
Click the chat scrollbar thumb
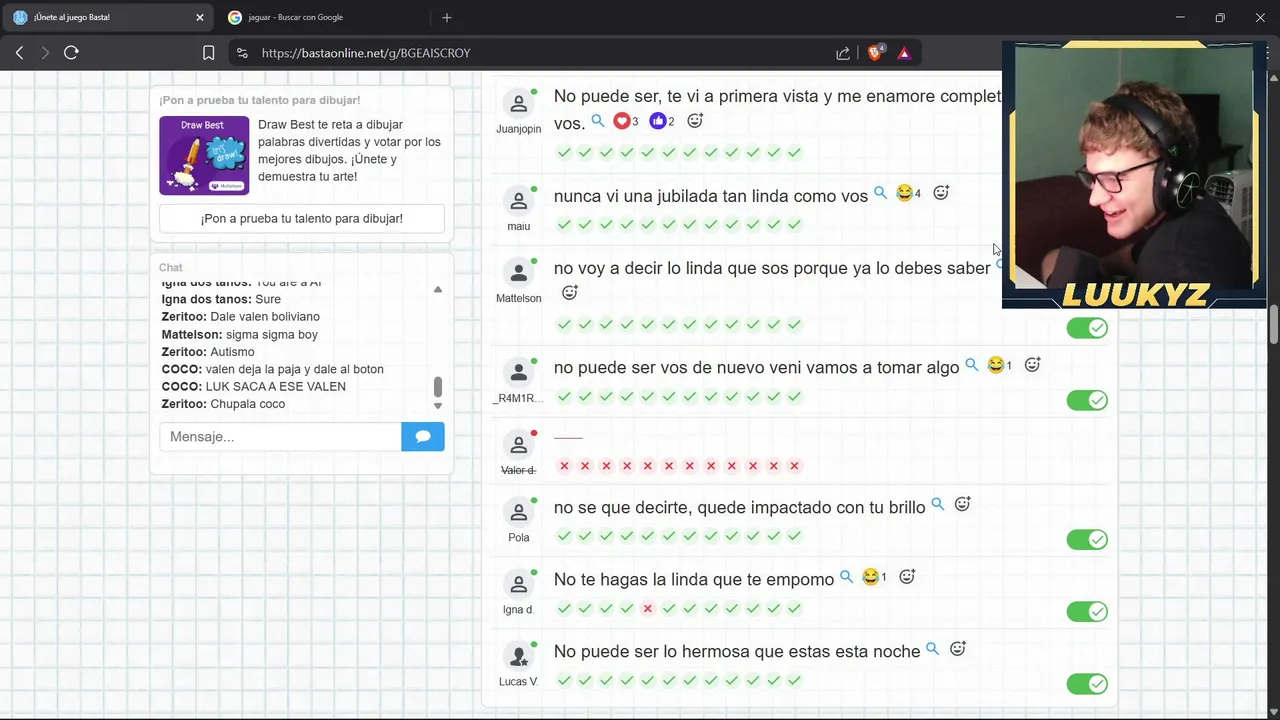(437, 386)
